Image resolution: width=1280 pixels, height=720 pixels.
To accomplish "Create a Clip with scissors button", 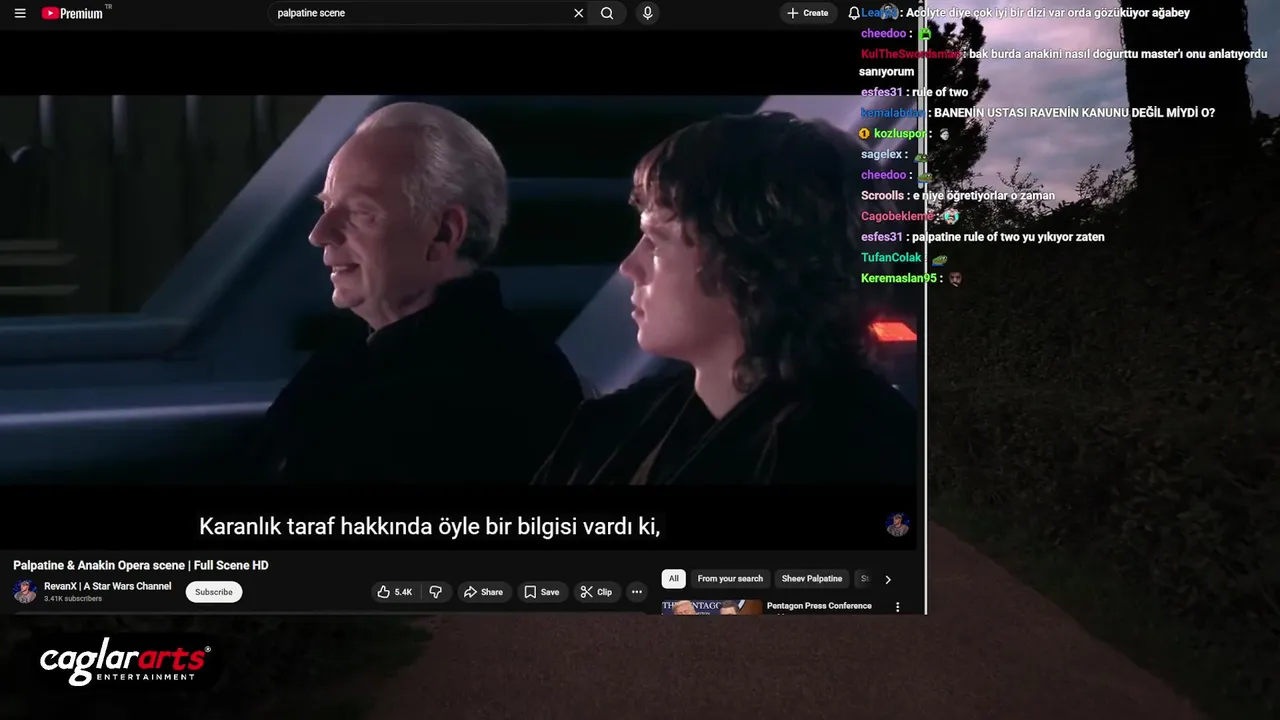I will 596,592.
